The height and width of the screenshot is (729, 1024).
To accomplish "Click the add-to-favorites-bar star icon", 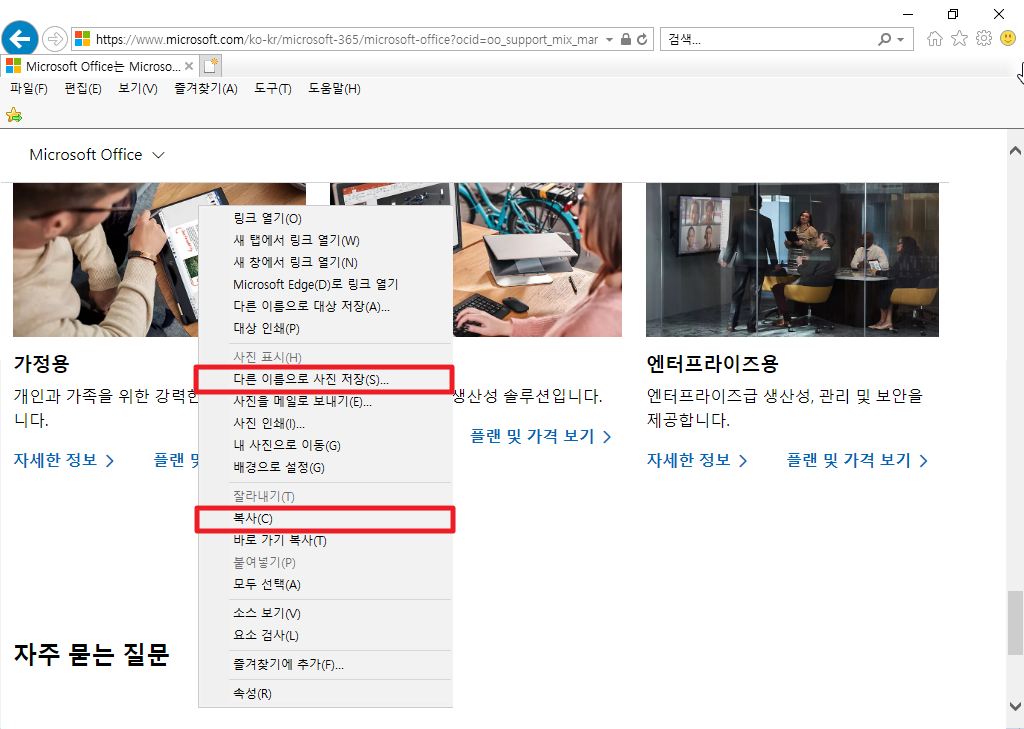I will coord(14,116).
